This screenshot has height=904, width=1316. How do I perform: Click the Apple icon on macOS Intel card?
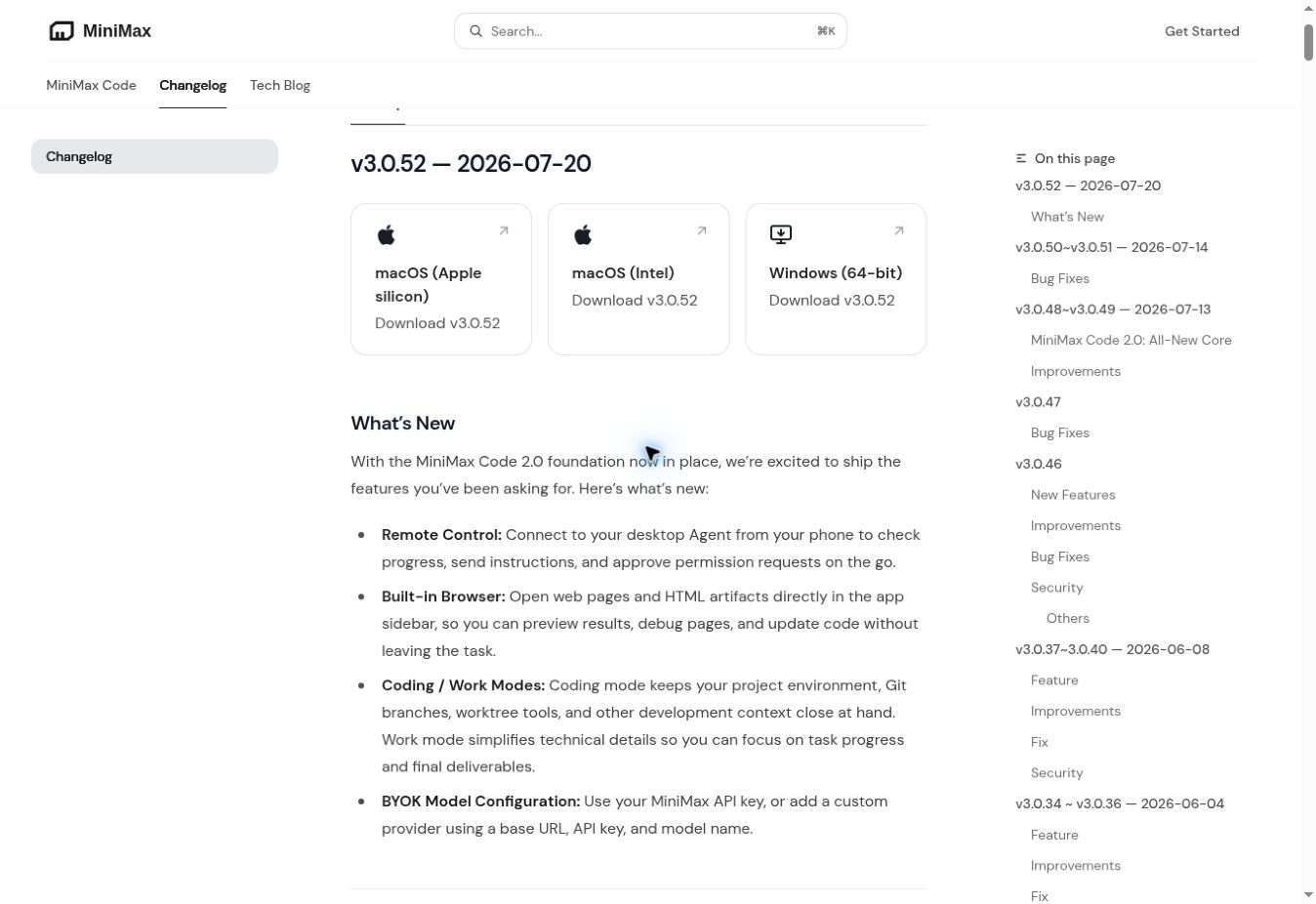pyautogui.click(x=583, y=234)
